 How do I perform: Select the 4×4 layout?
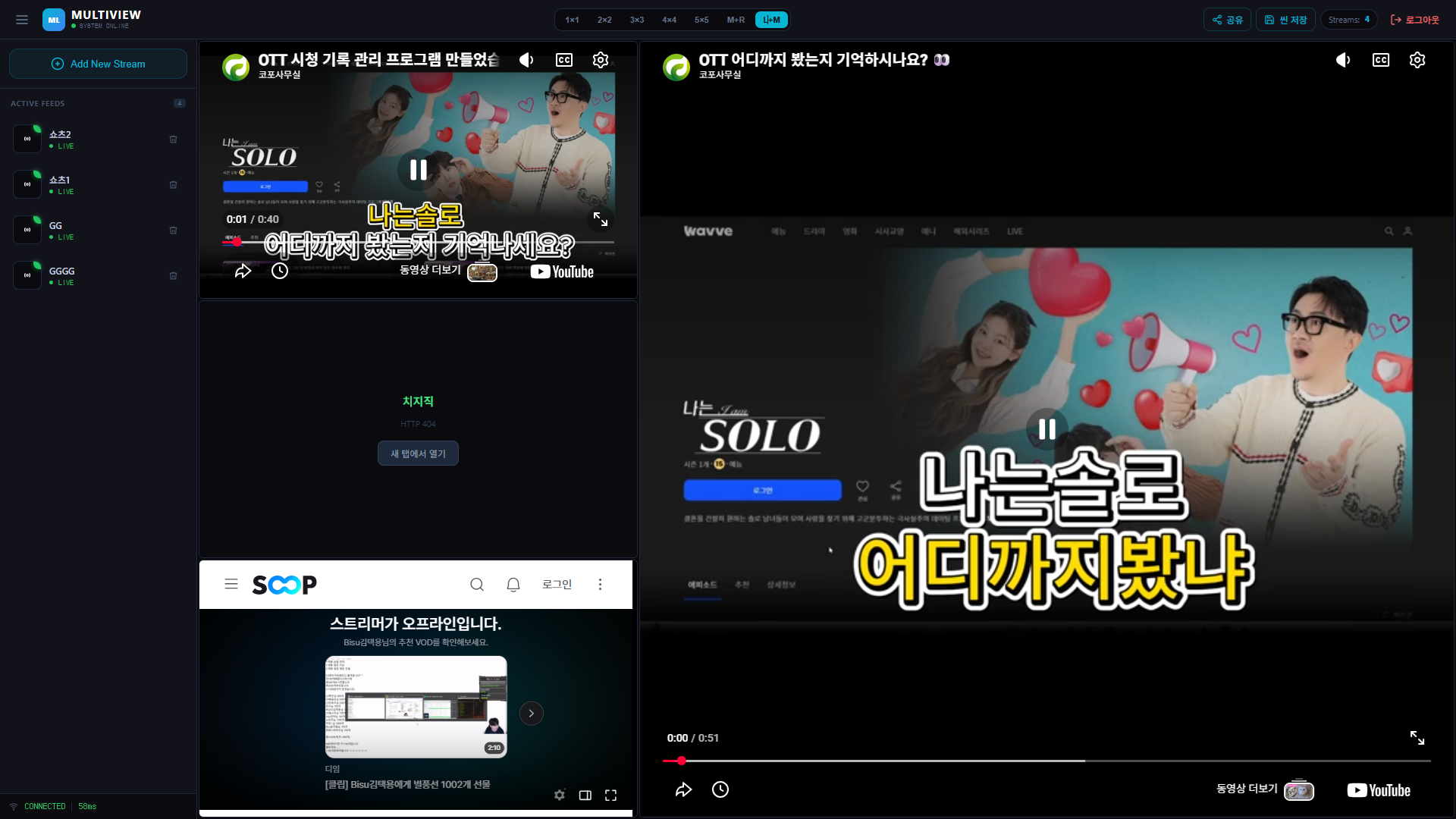click(669, 20)
